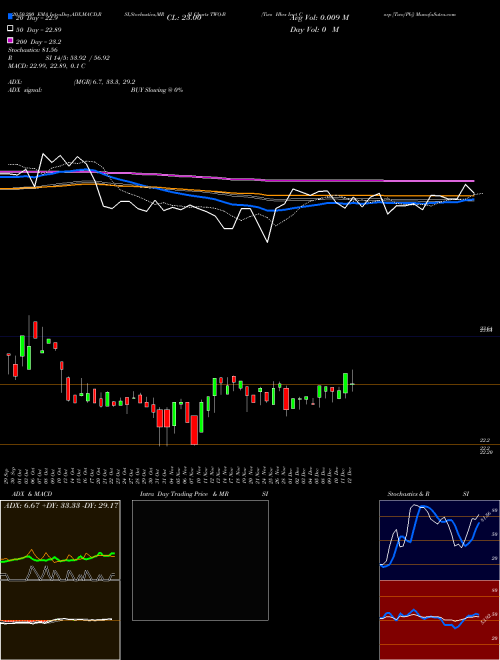
Task: Click the tall red candle at the chart's lowest point
Action: pos(194,429)
